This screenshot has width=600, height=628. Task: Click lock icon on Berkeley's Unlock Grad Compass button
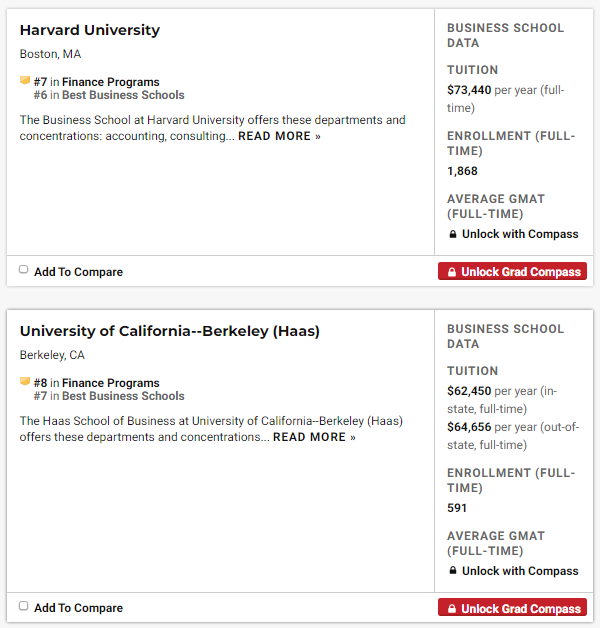(x=452, y=609)
